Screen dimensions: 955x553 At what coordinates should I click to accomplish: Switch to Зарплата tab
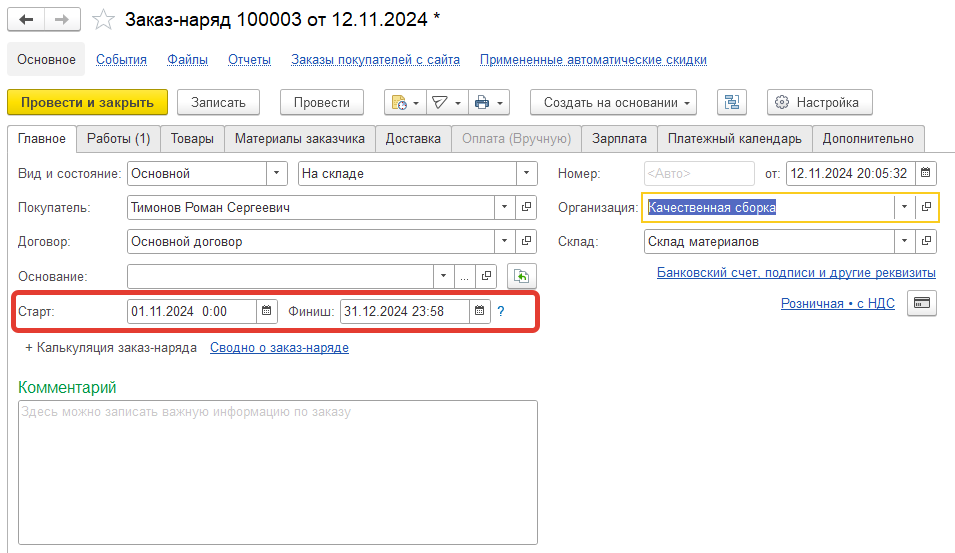coord(619,139)
